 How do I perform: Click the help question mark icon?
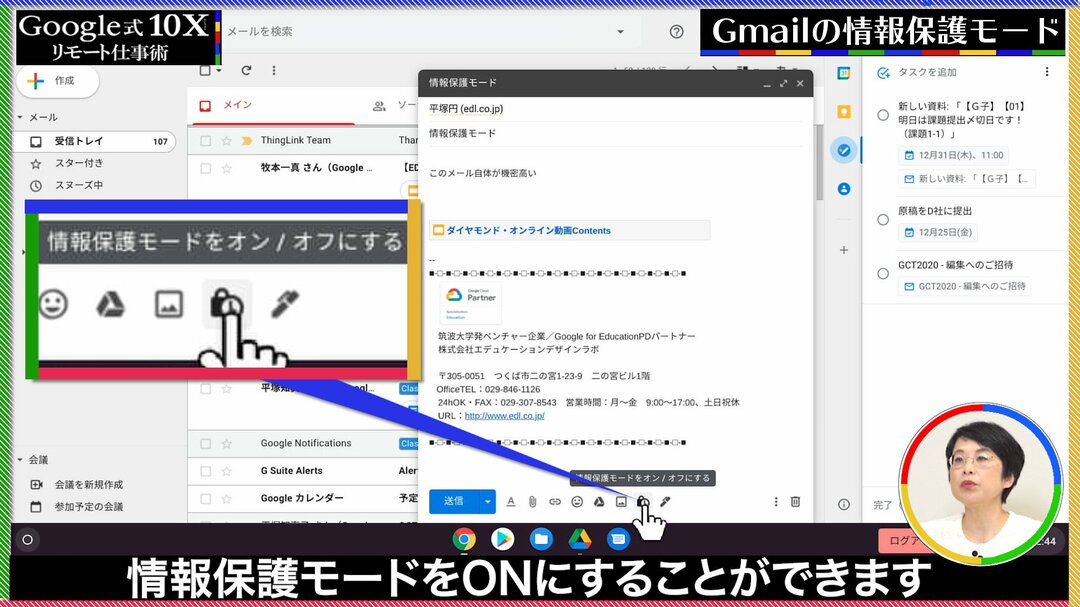(x=676, y=32)
